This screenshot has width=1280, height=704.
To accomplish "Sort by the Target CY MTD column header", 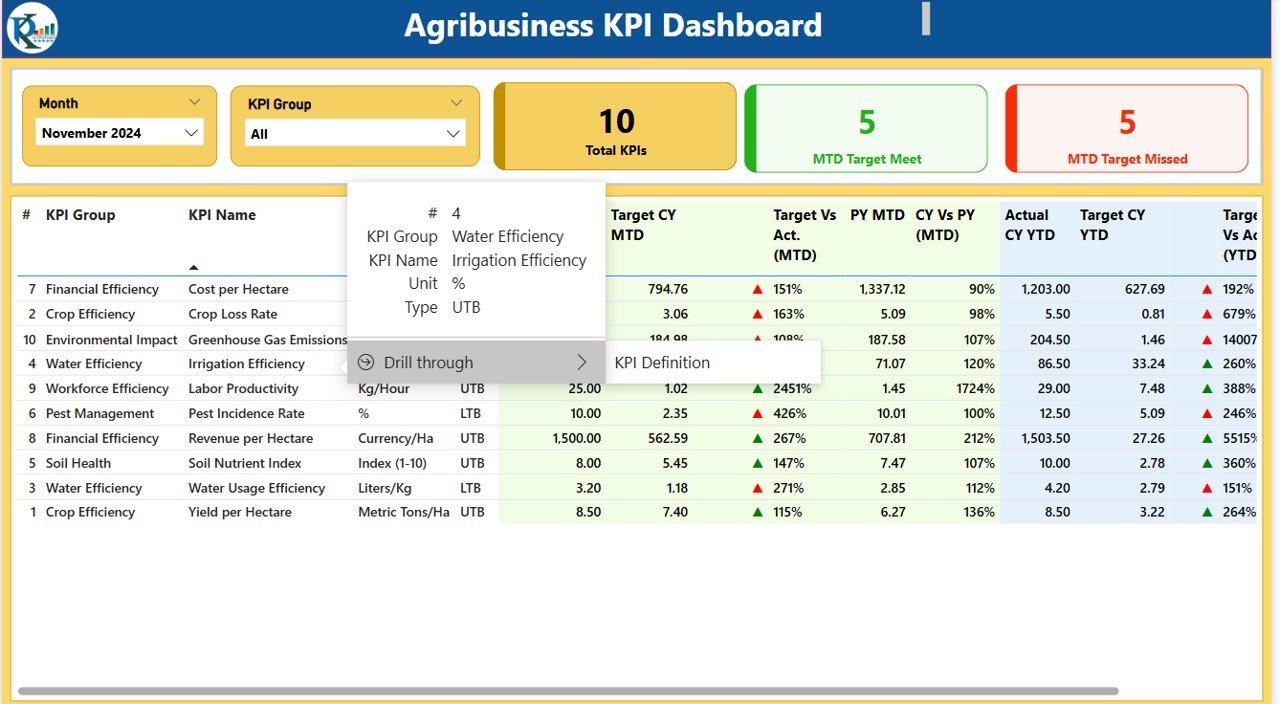I will click(x=643, y=225).
